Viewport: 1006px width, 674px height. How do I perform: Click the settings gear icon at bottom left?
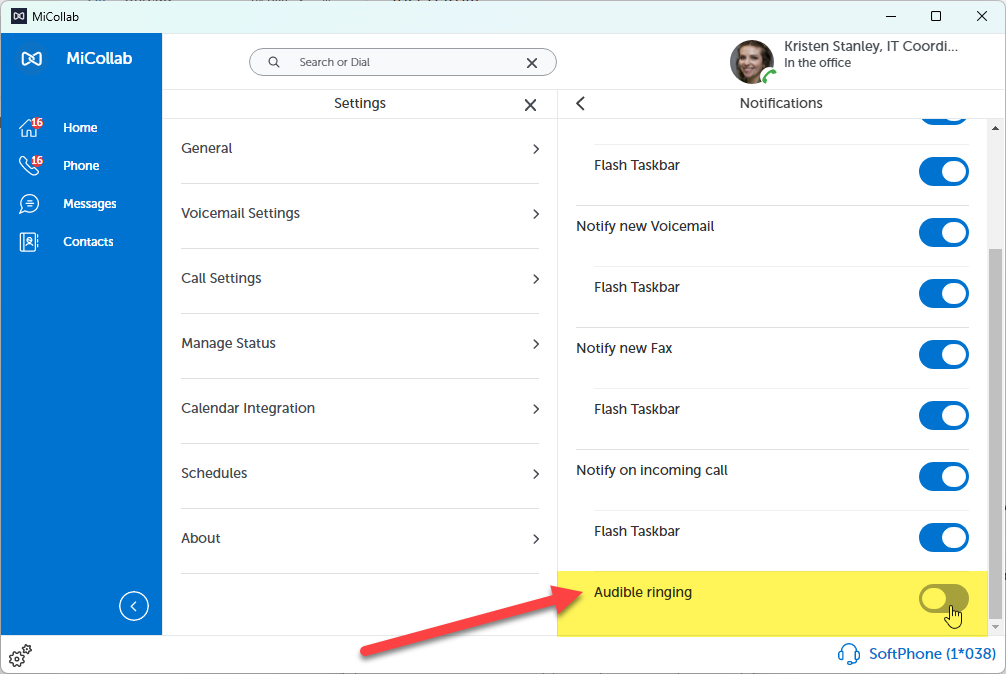[20, 655]
